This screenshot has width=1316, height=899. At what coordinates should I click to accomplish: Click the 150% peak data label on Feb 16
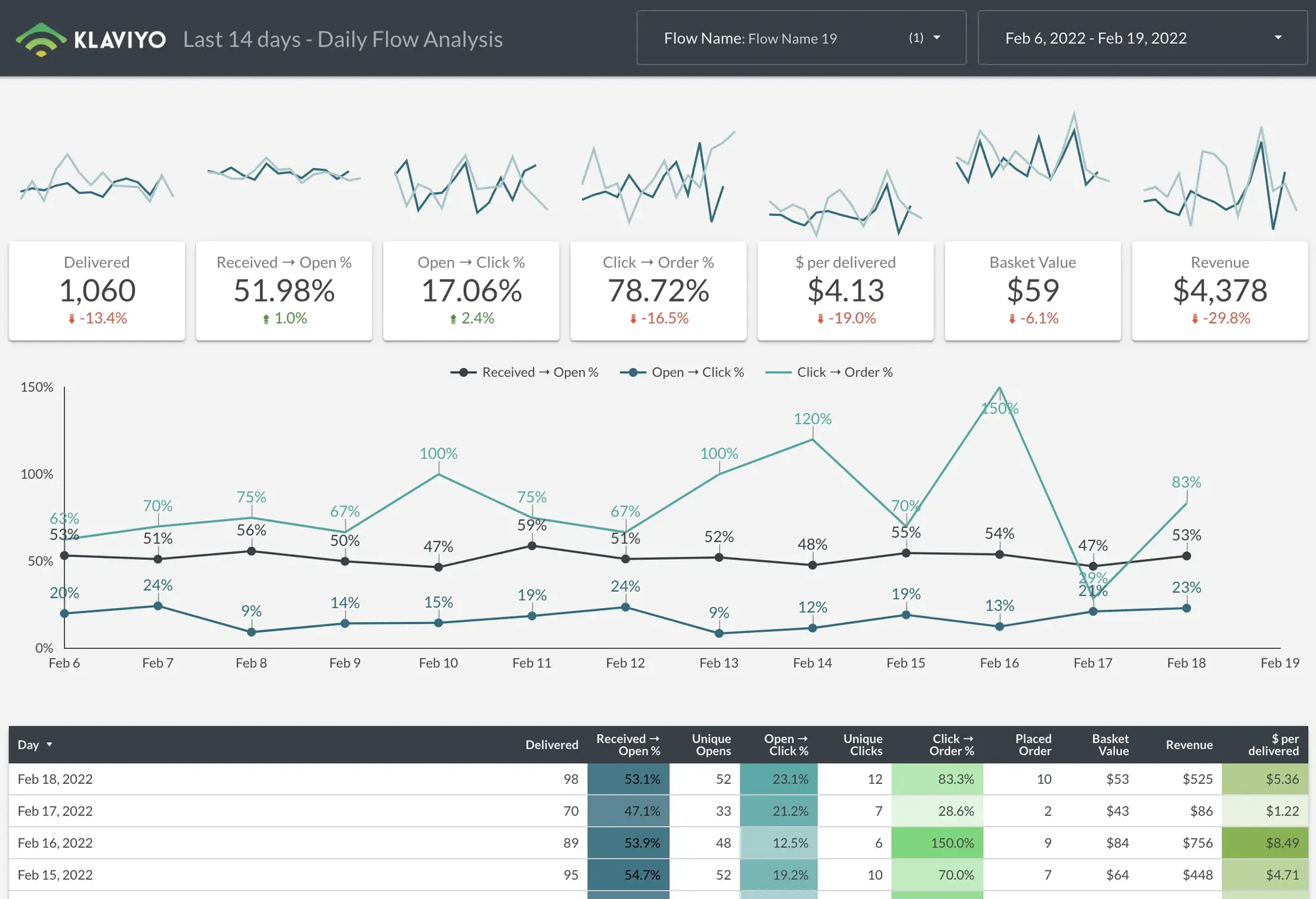tap(1000, 409)
